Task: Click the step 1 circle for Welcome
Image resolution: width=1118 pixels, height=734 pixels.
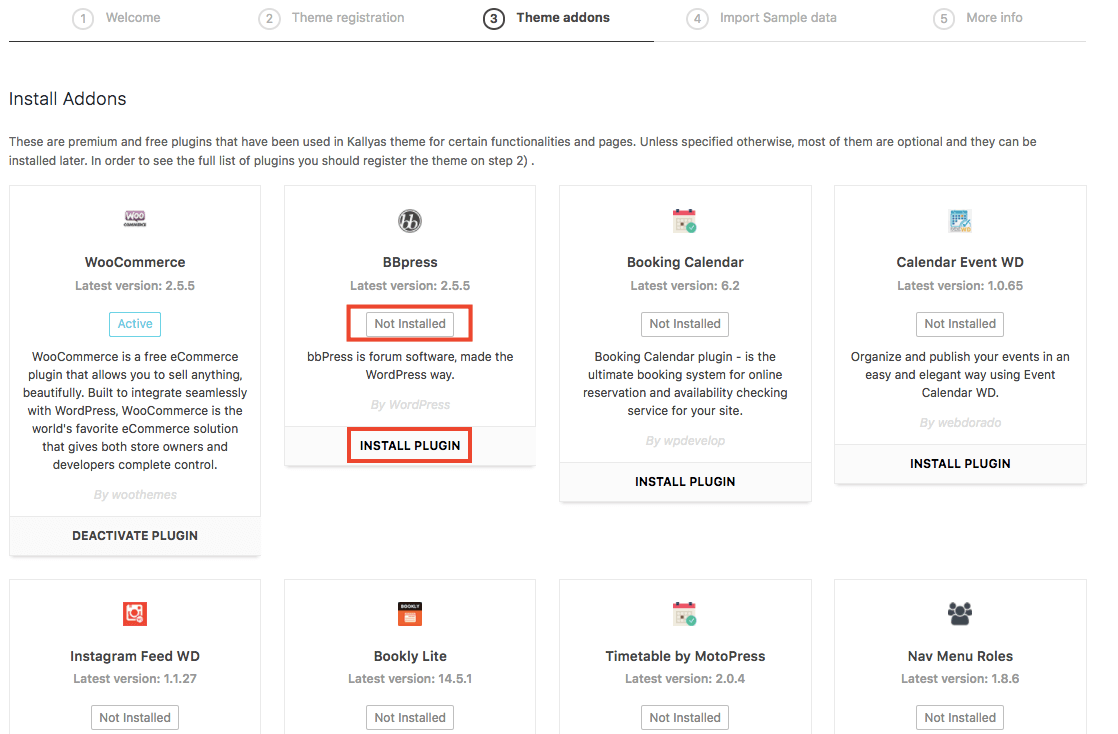Action: tap(83, 19)
